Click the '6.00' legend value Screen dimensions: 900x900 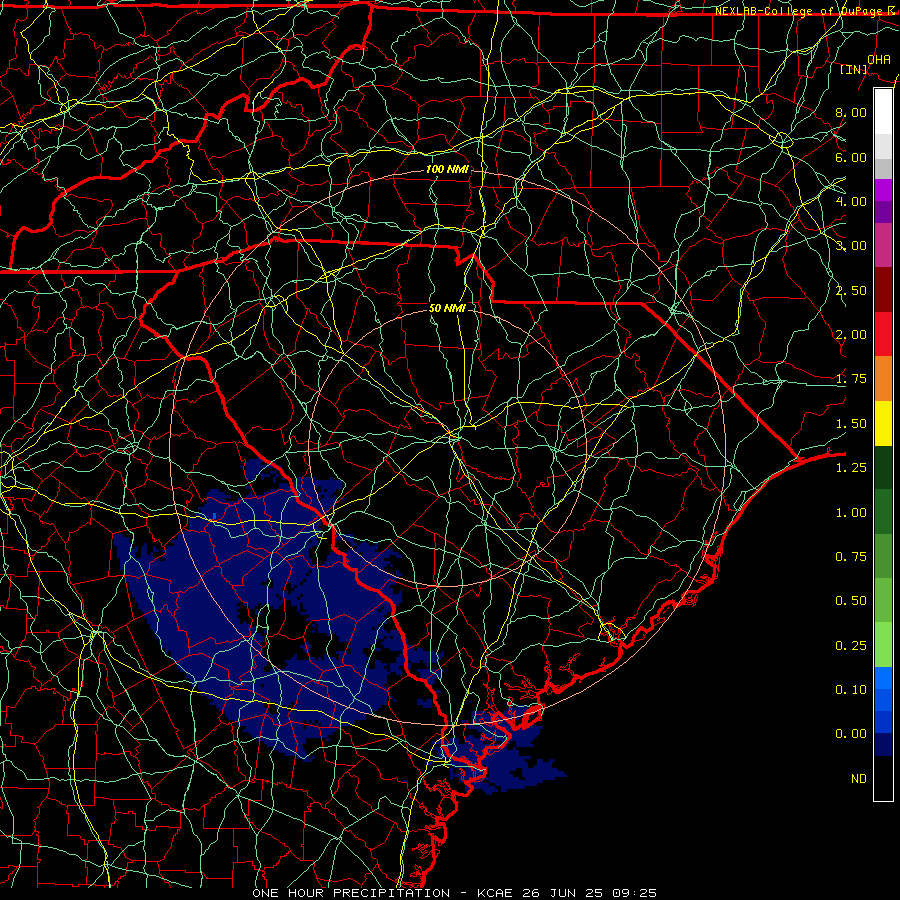pyautogui.click(x=851, y=157)
